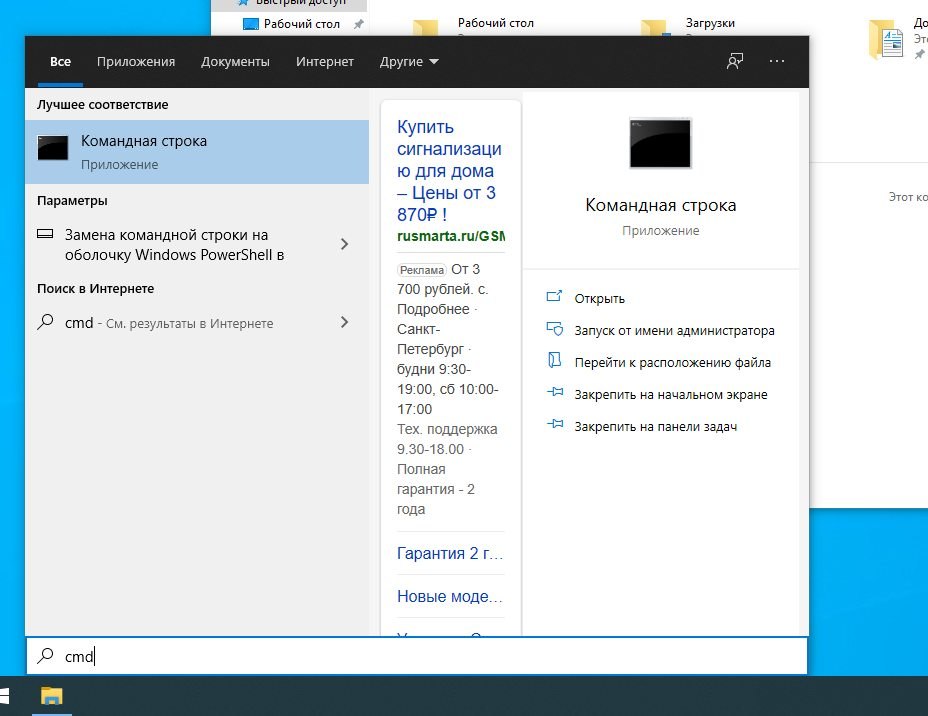Click the pin icon for Start screen

pos(555,392)
